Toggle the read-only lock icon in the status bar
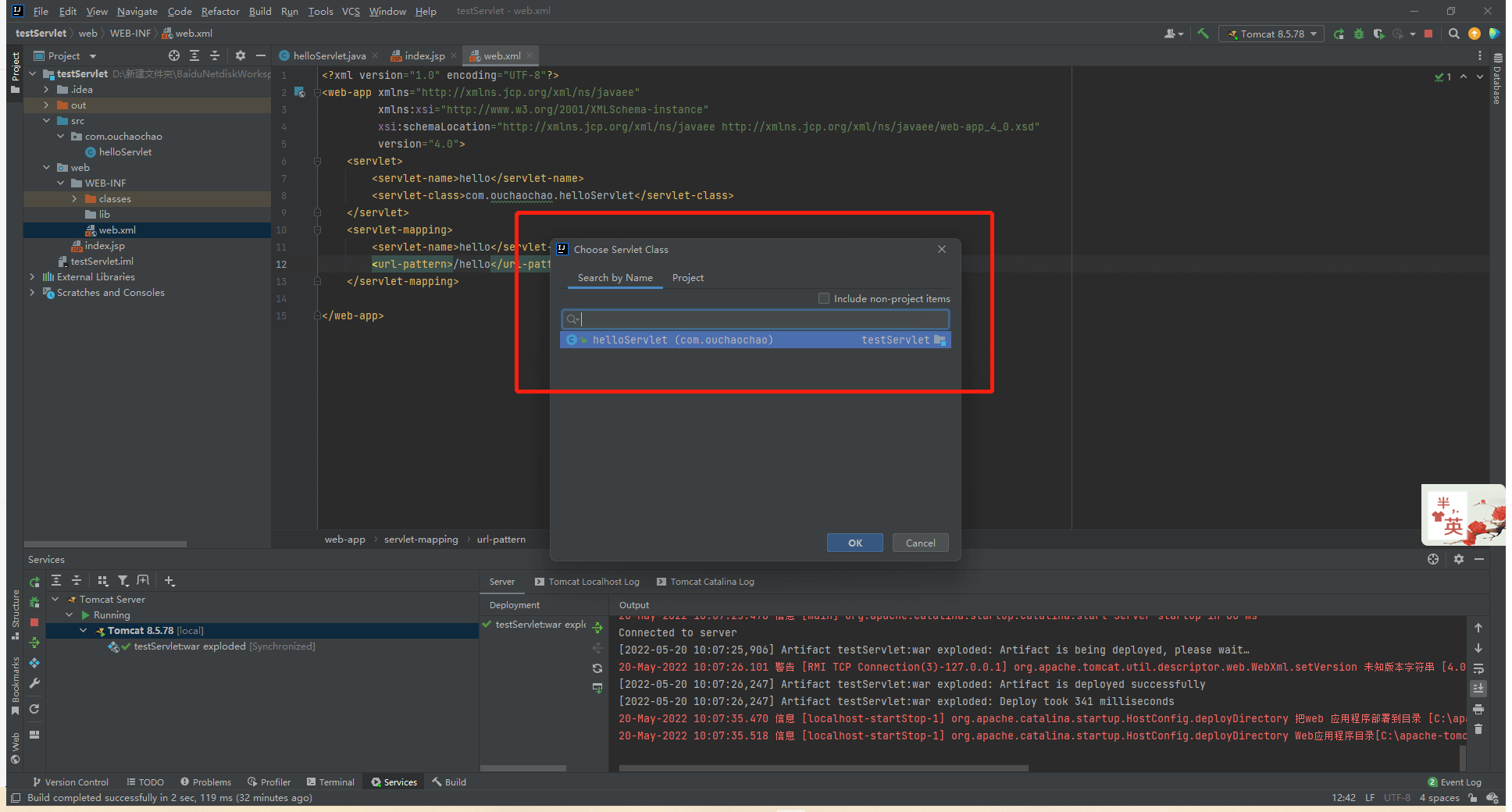 click(1472, 798)
